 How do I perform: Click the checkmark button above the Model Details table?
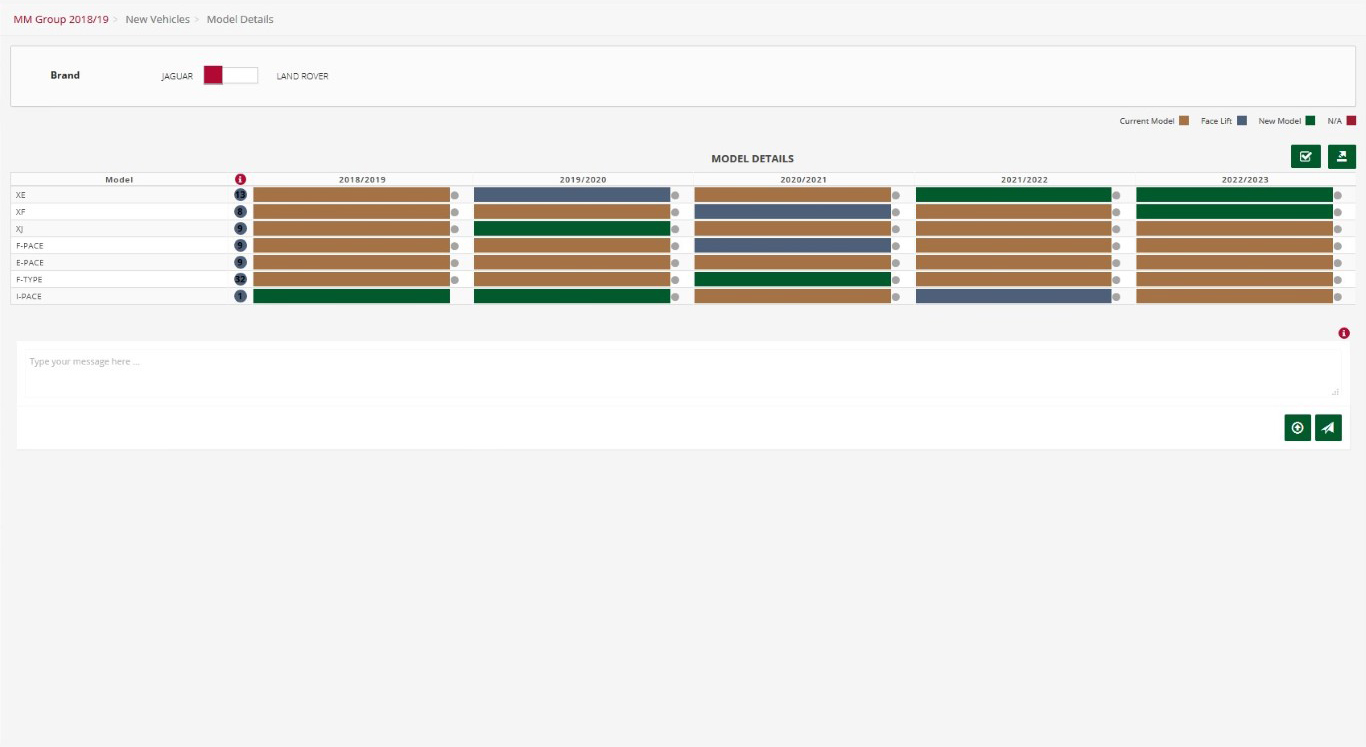1305,156
